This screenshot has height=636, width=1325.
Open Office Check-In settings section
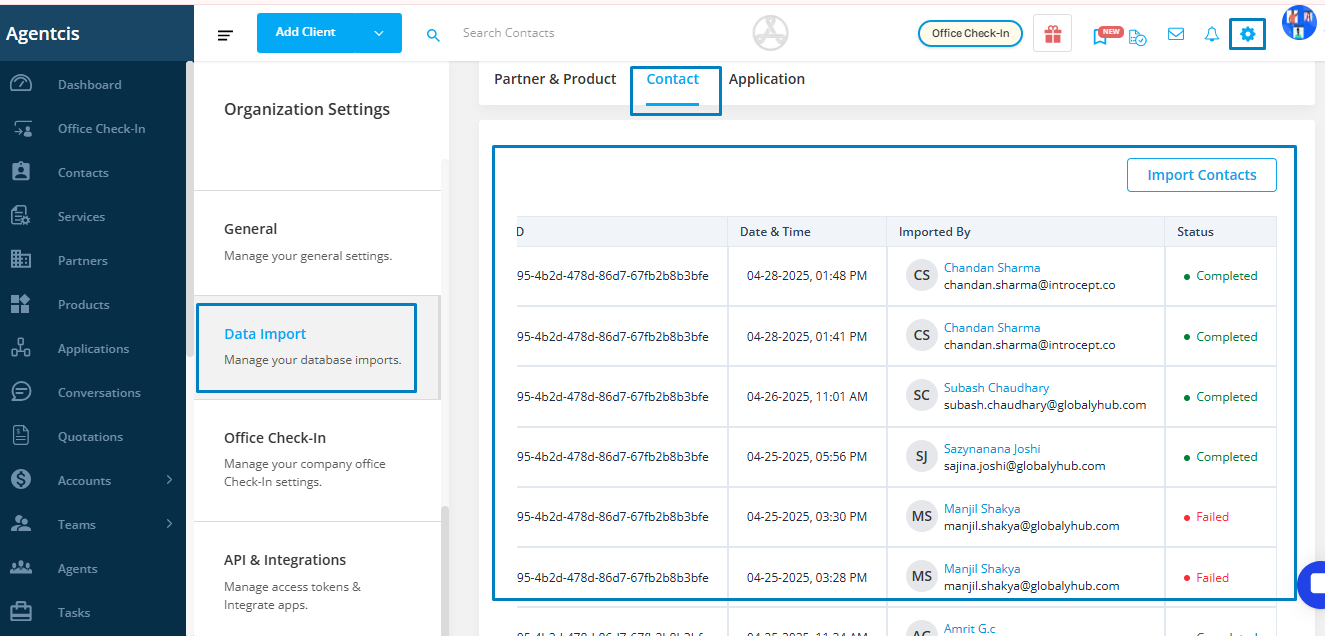pyautogui.click(x=317, y=460)
